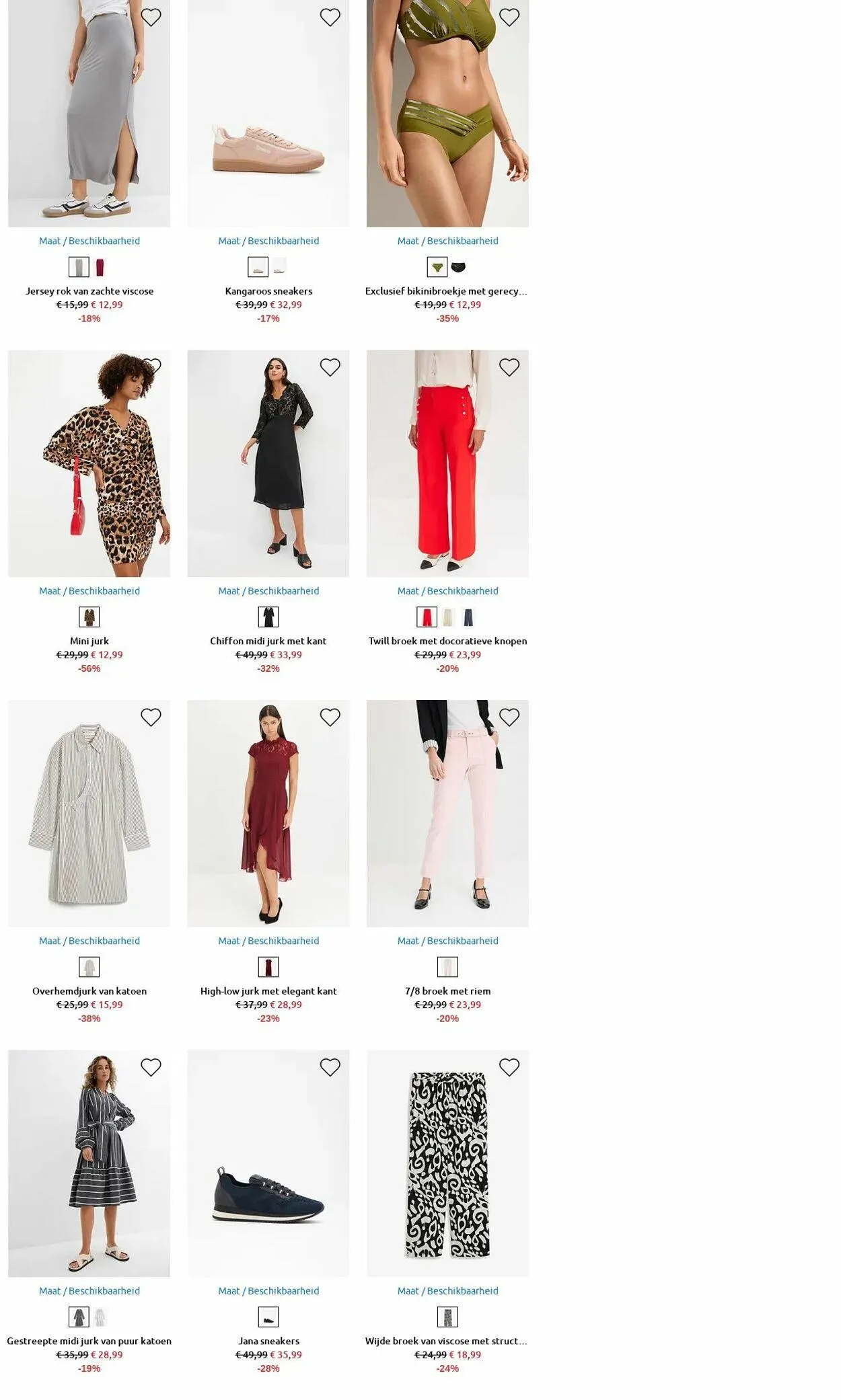
Task: Save the red Twill broek to favorites
Action: [509, 367]
